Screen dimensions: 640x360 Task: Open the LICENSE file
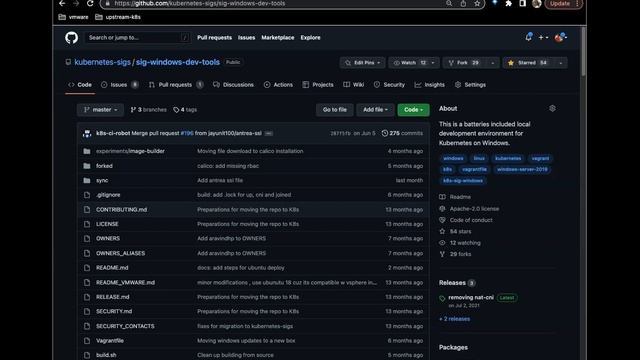[x=107, y=224]
